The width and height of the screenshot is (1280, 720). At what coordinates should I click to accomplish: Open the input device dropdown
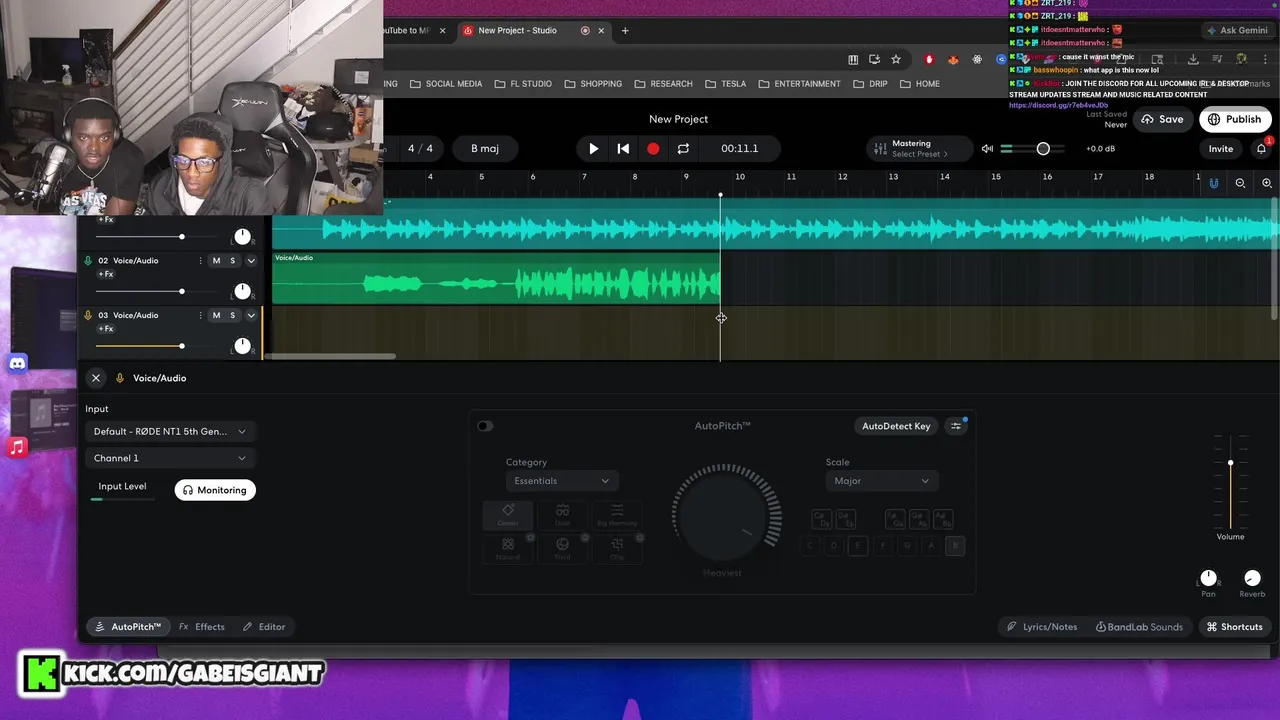pos(170,431)
